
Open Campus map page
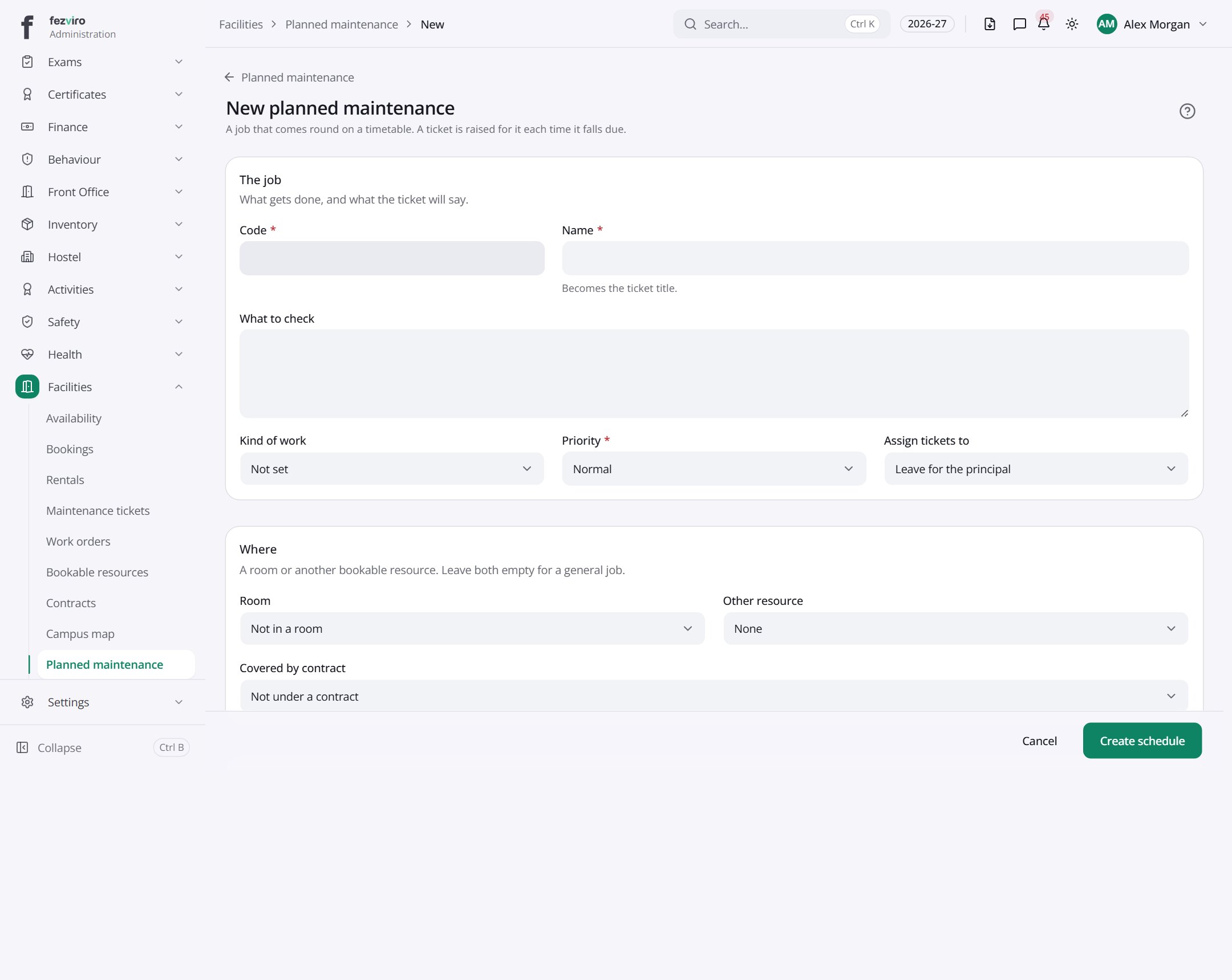(x=80, y=635)
